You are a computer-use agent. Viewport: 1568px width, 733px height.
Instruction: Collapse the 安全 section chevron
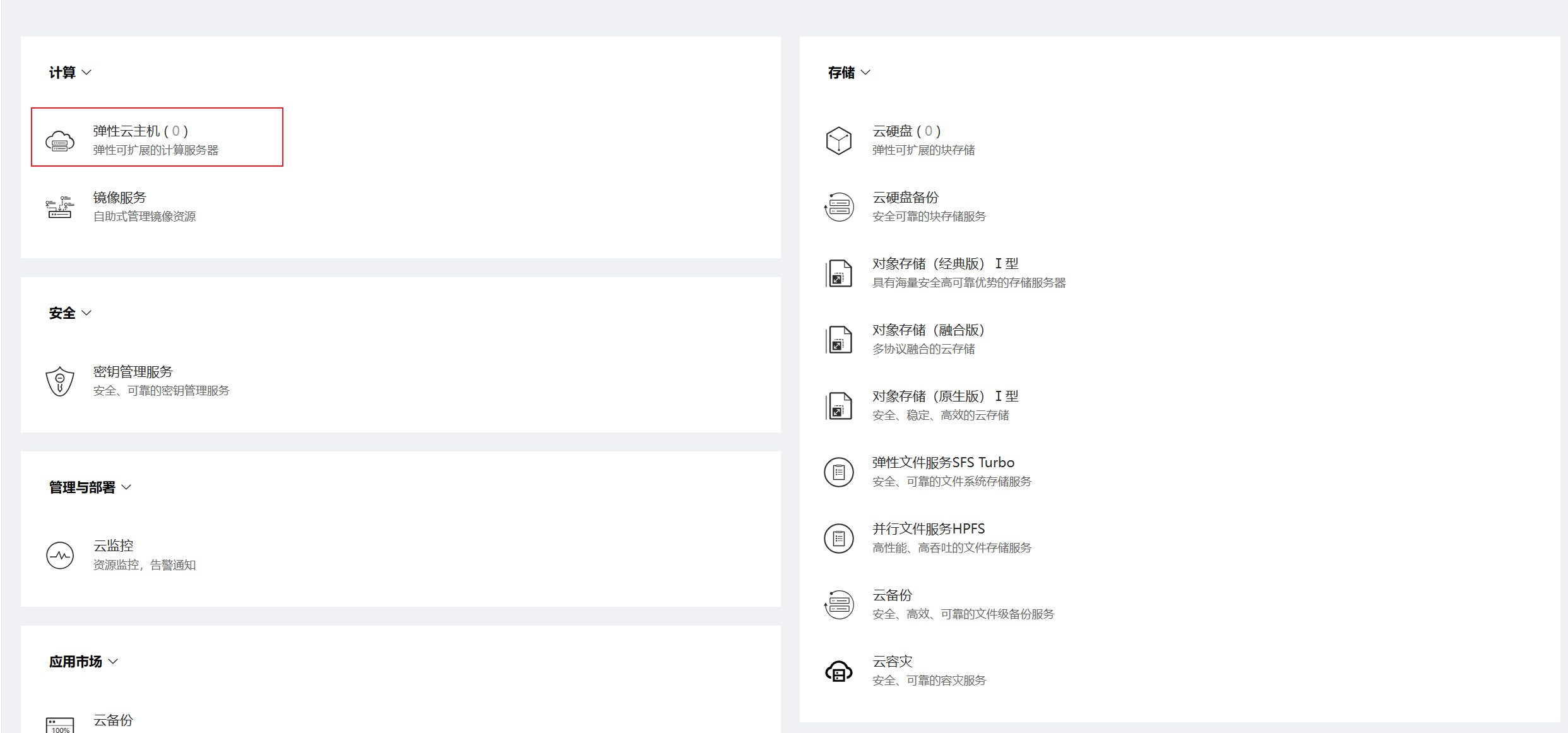[x=87, y=313]
